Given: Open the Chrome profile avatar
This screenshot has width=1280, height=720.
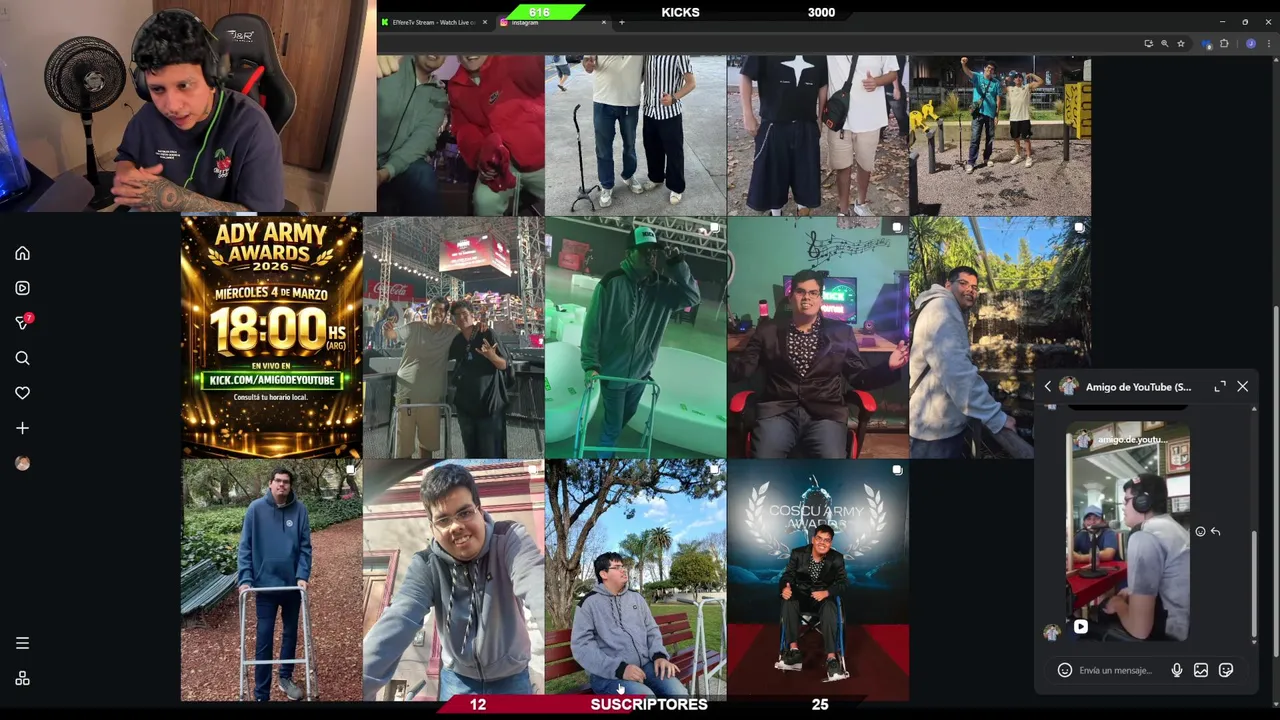Looking at the screenshot, I should (x=1250, y=44).
